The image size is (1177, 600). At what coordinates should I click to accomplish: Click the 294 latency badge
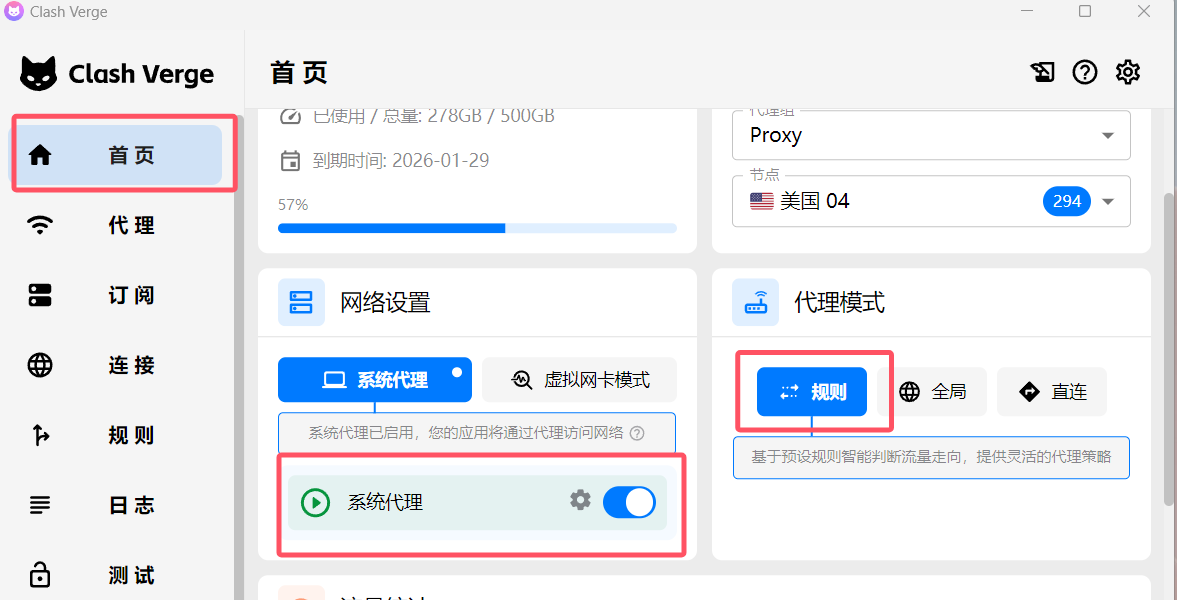[1067, 201]
